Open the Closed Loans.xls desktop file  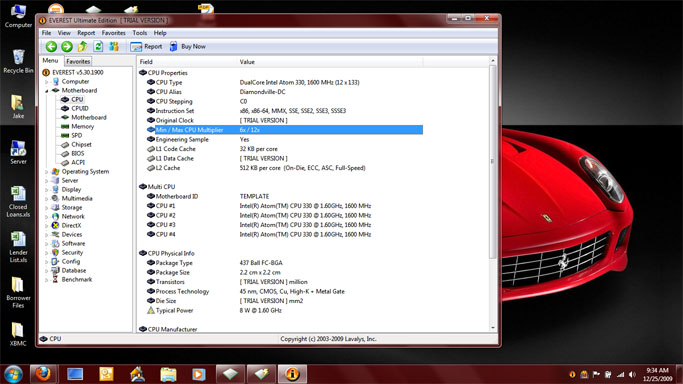pos(18,202)
